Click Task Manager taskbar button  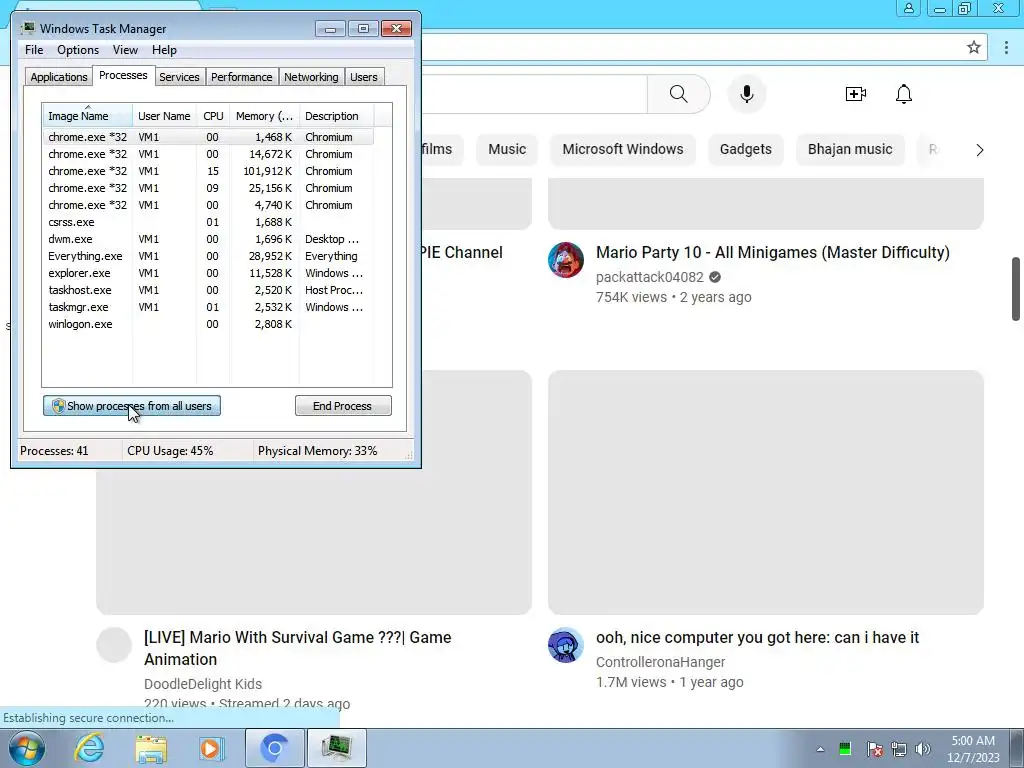tap(337, 748)
